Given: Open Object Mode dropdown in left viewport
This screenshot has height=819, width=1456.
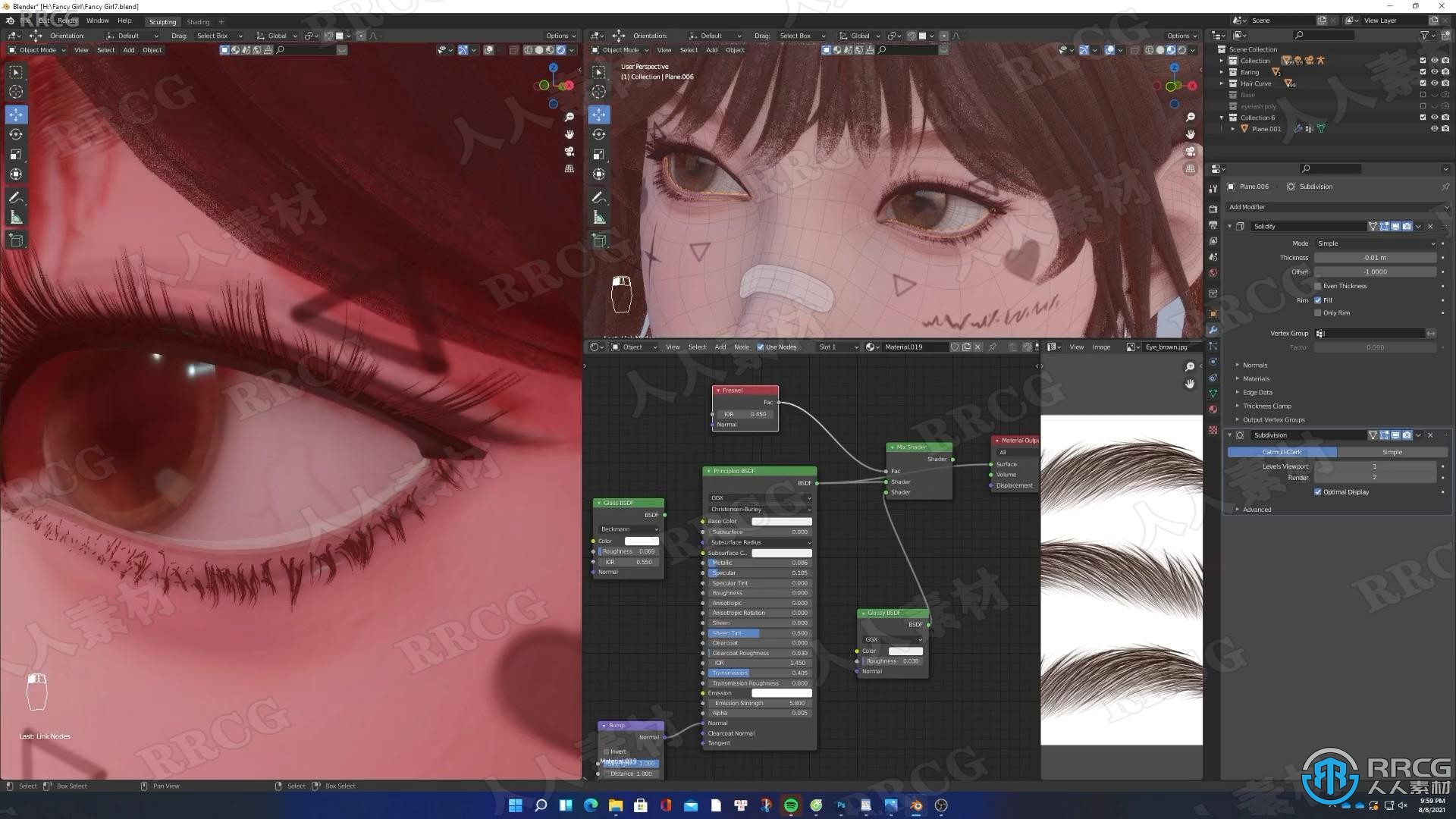Looking at the screenshot, I should click(37, 50).
